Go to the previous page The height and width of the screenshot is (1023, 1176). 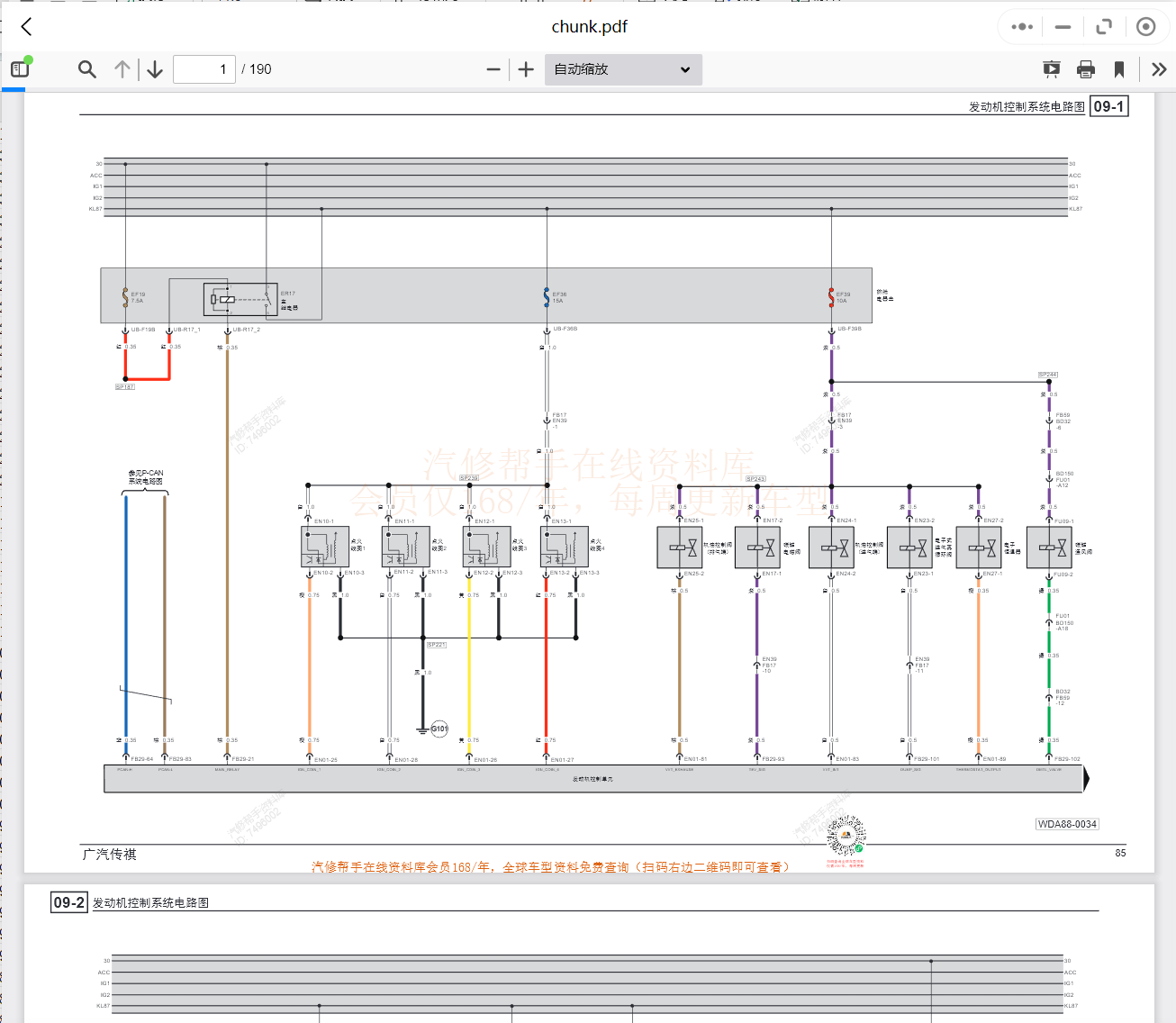[122, 69]
